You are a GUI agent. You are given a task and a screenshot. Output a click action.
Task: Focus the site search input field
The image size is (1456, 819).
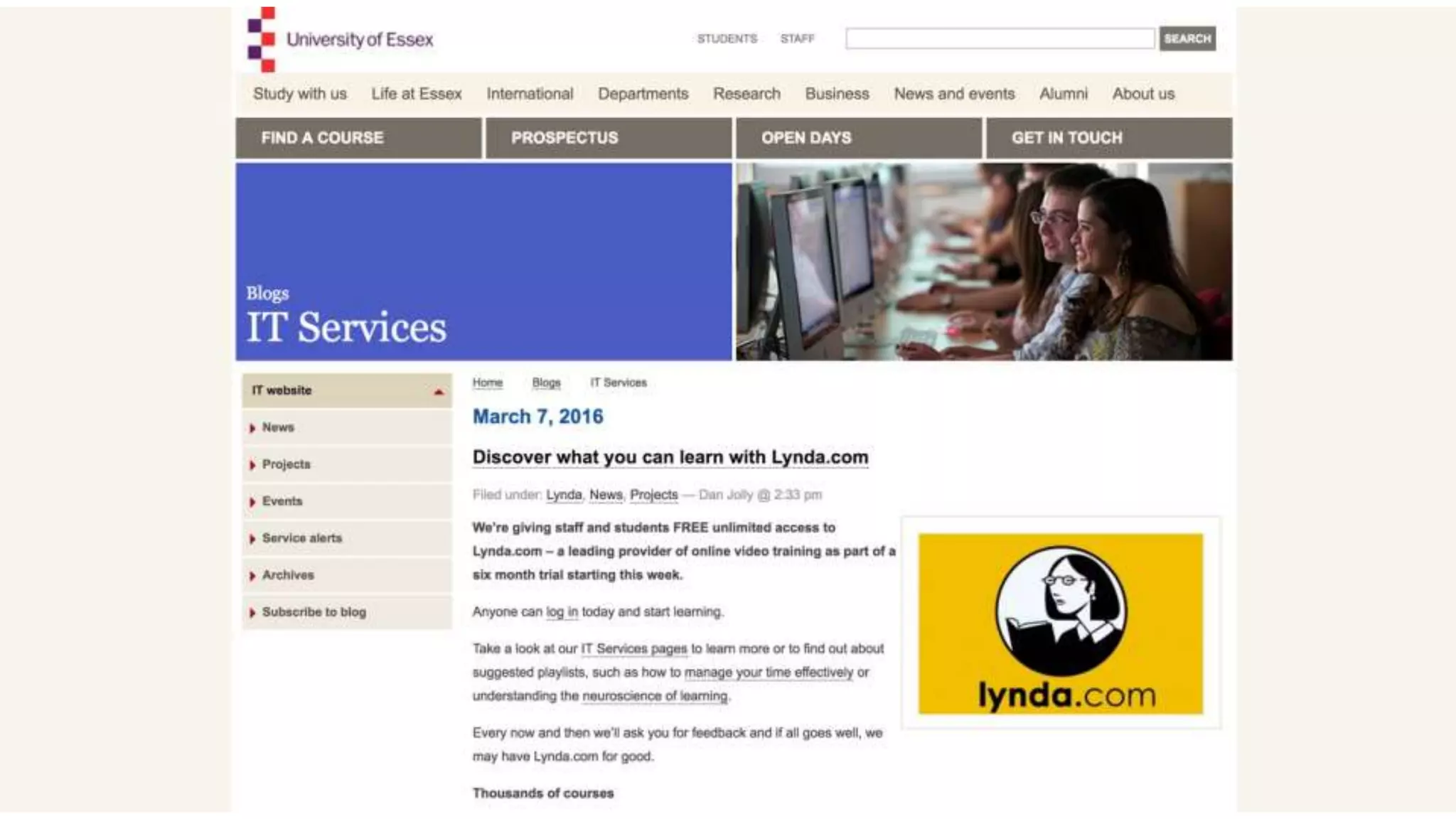coord(1000,38)
